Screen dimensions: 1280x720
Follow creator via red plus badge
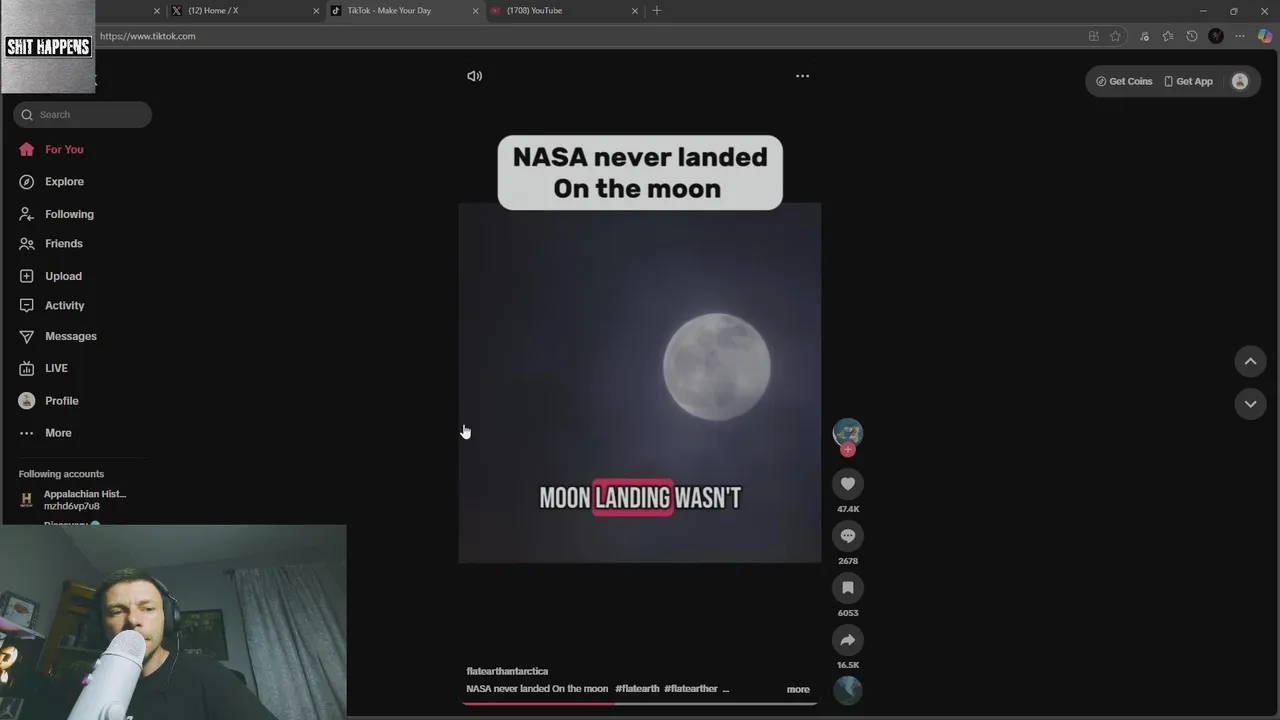point(848,450)
